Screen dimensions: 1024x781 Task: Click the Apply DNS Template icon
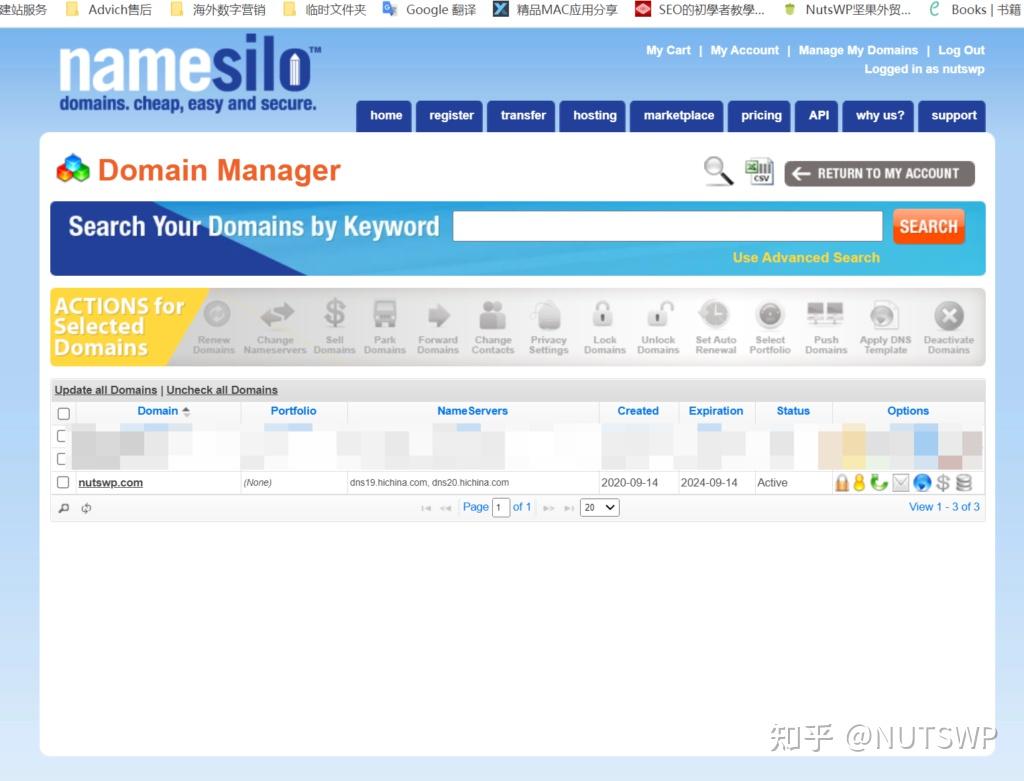(885, 315)
